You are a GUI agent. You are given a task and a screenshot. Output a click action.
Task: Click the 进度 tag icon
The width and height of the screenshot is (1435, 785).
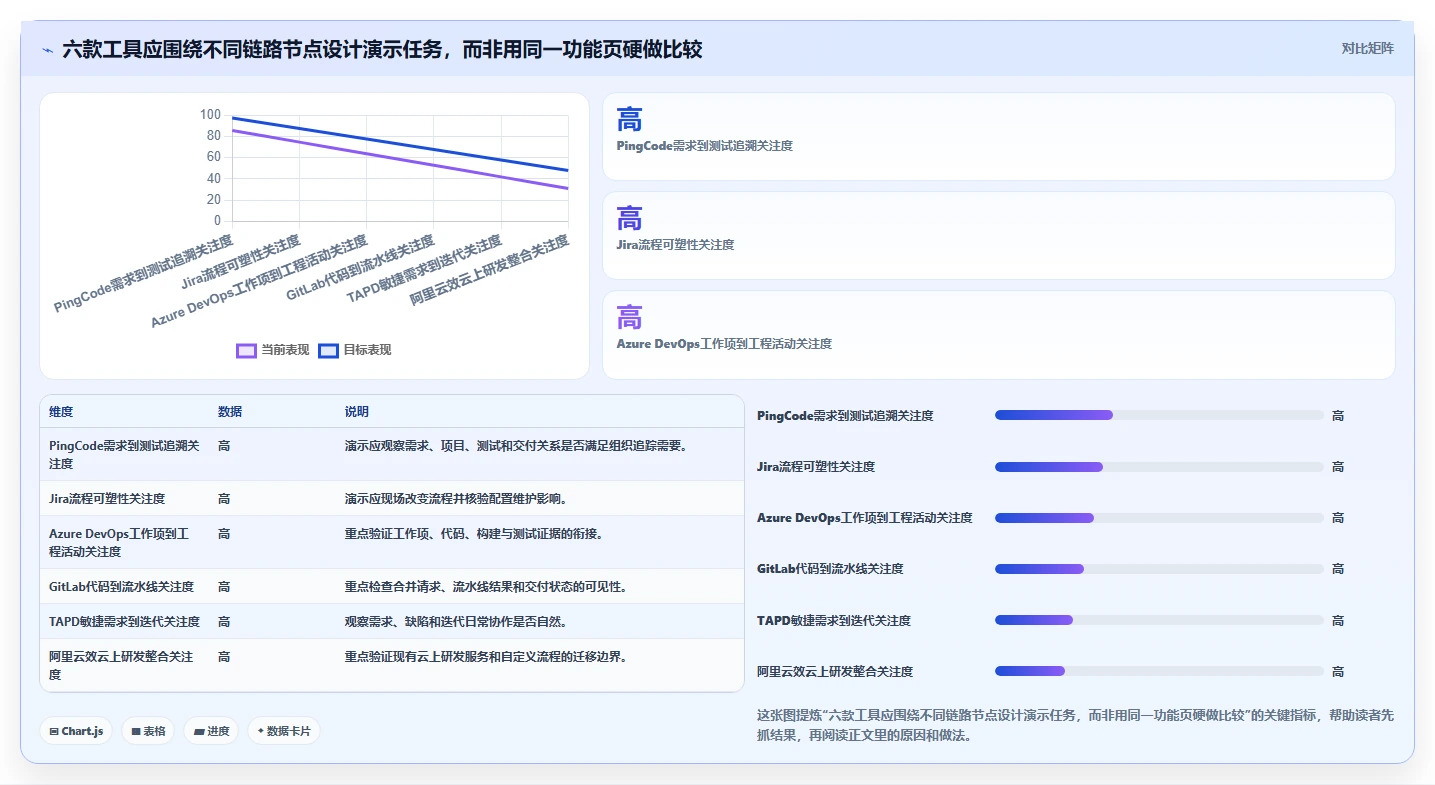[x=199, y=732]
